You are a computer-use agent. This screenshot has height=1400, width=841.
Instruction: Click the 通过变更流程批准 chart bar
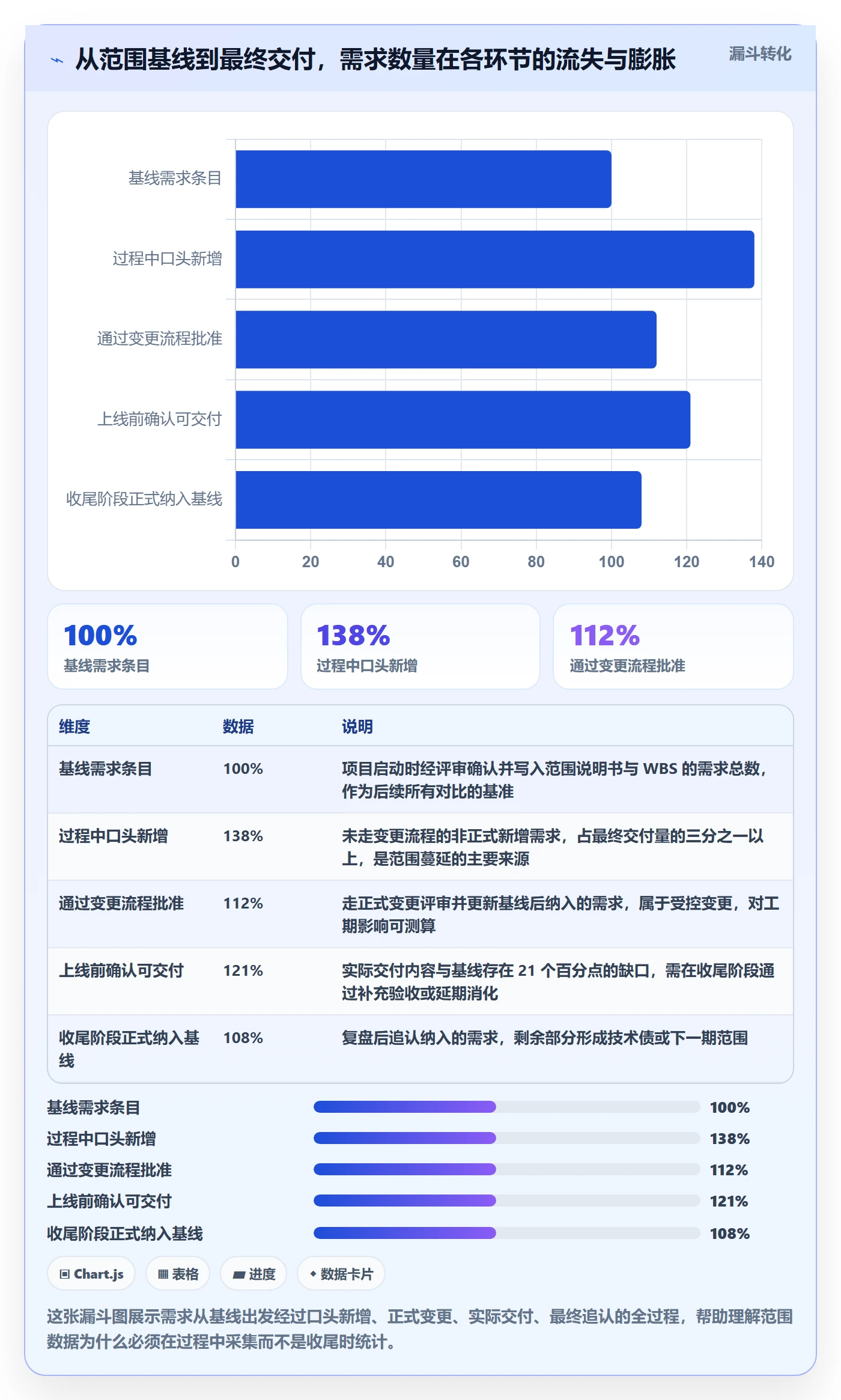click(446, 339)
